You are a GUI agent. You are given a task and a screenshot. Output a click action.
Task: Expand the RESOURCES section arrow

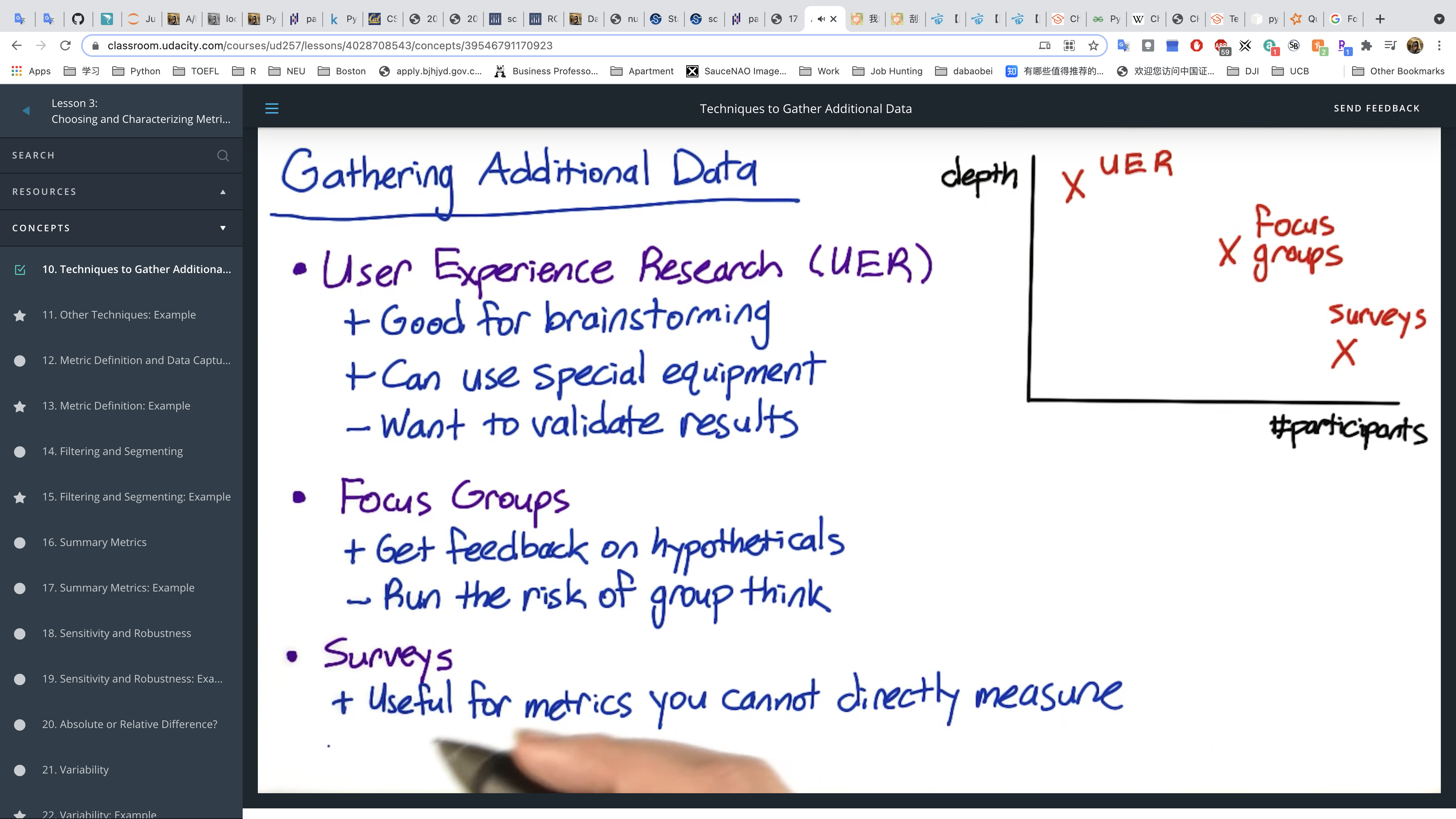223,192
